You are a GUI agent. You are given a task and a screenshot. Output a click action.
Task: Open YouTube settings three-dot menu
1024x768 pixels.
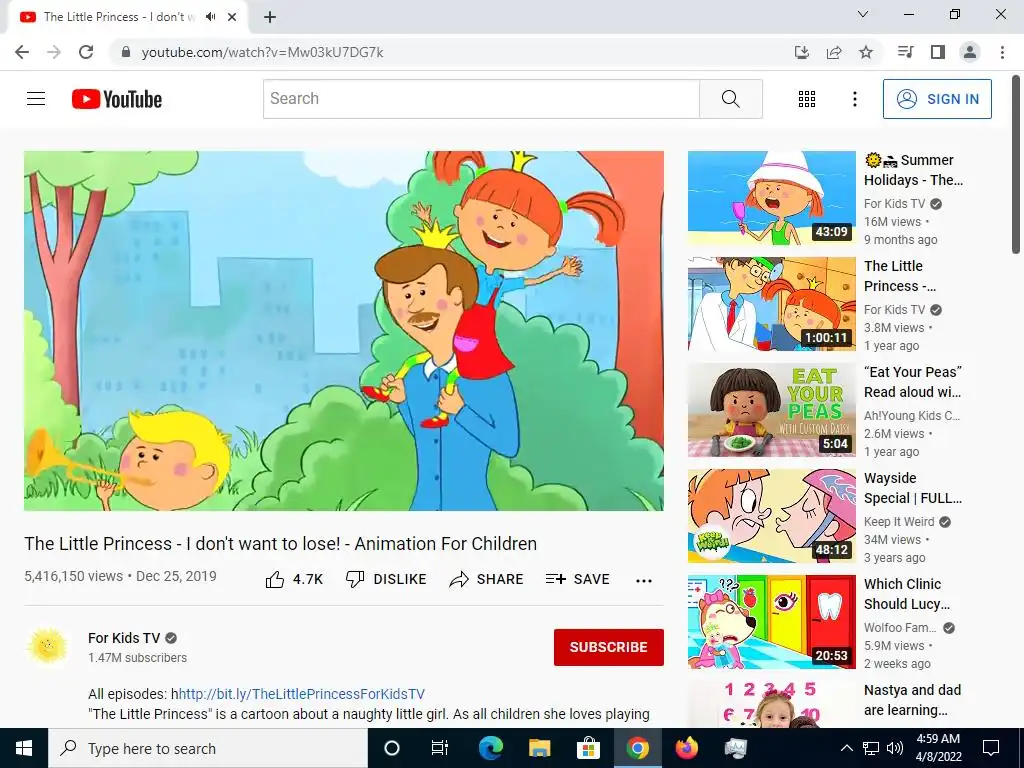[x=854, y=99]
